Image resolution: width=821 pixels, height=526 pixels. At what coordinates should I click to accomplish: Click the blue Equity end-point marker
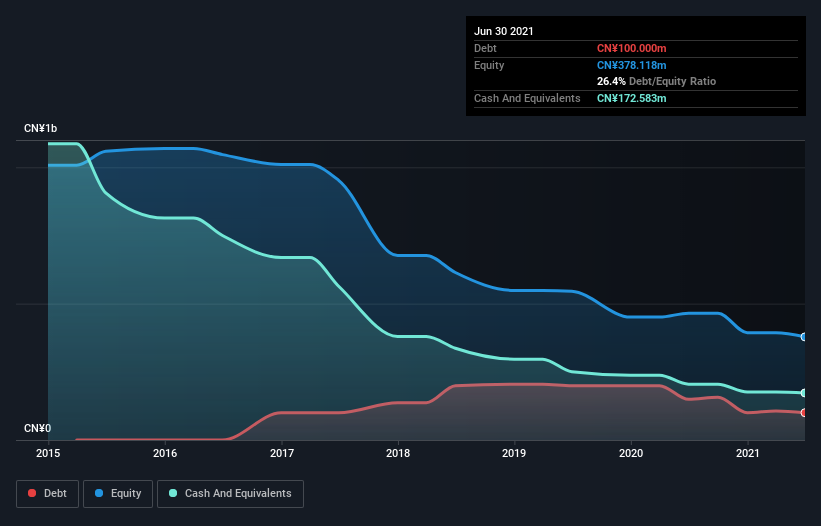804,337
